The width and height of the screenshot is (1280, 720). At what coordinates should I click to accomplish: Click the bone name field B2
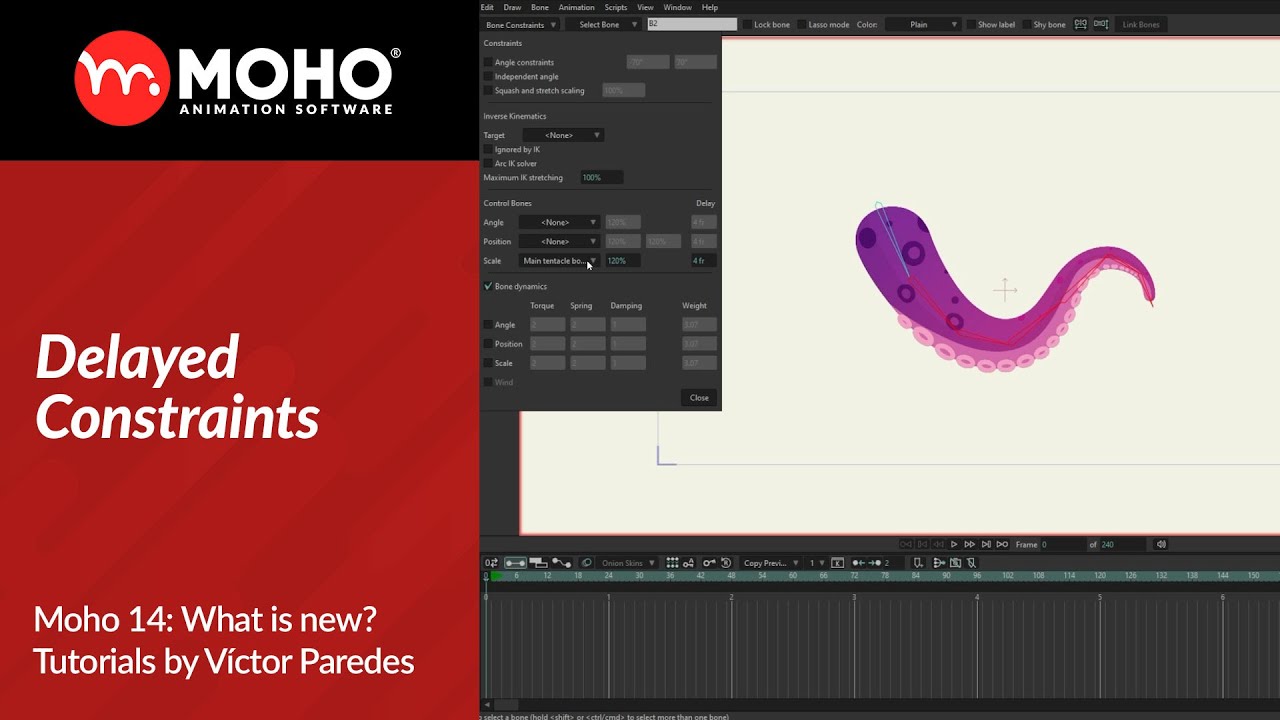coord(692,24)
